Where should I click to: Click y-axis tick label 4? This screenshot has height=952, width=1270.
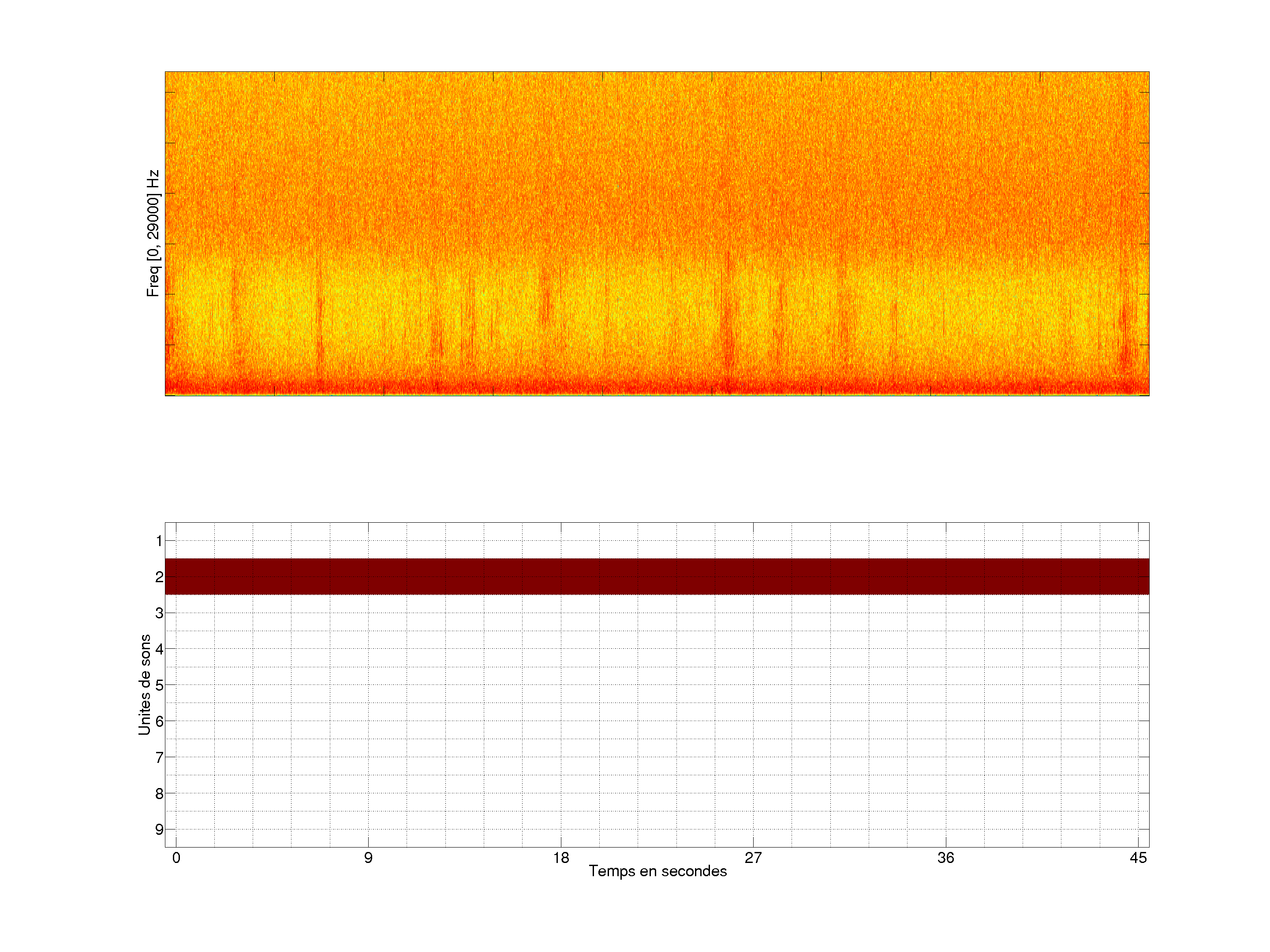[159, 649]
